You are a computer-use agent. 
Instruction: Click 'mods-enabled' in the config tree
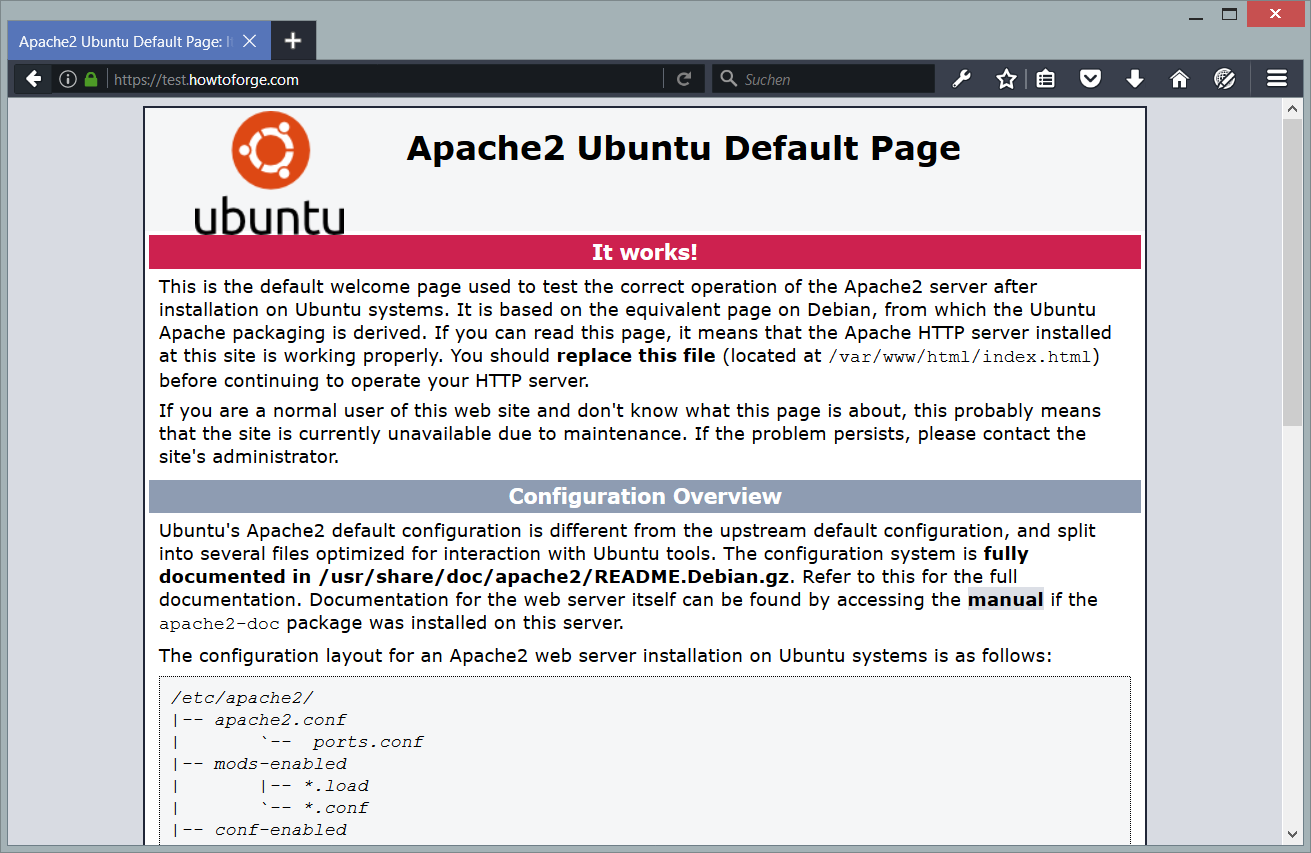pyautogui.click(x=281, y=764)
